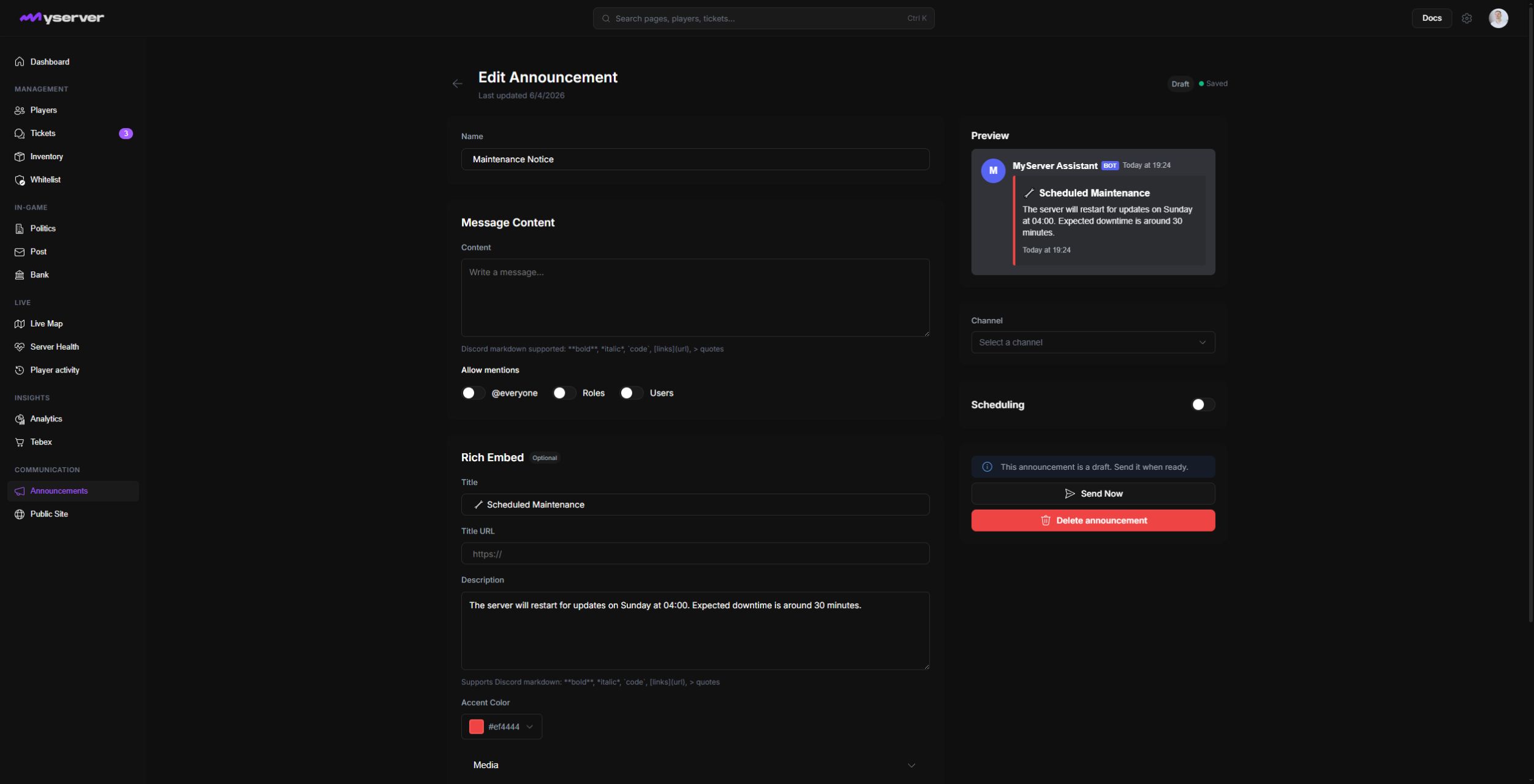Open Announcements in the sidebar
The height and width of the screenshot is (784, 1534).
coord(73,491)
